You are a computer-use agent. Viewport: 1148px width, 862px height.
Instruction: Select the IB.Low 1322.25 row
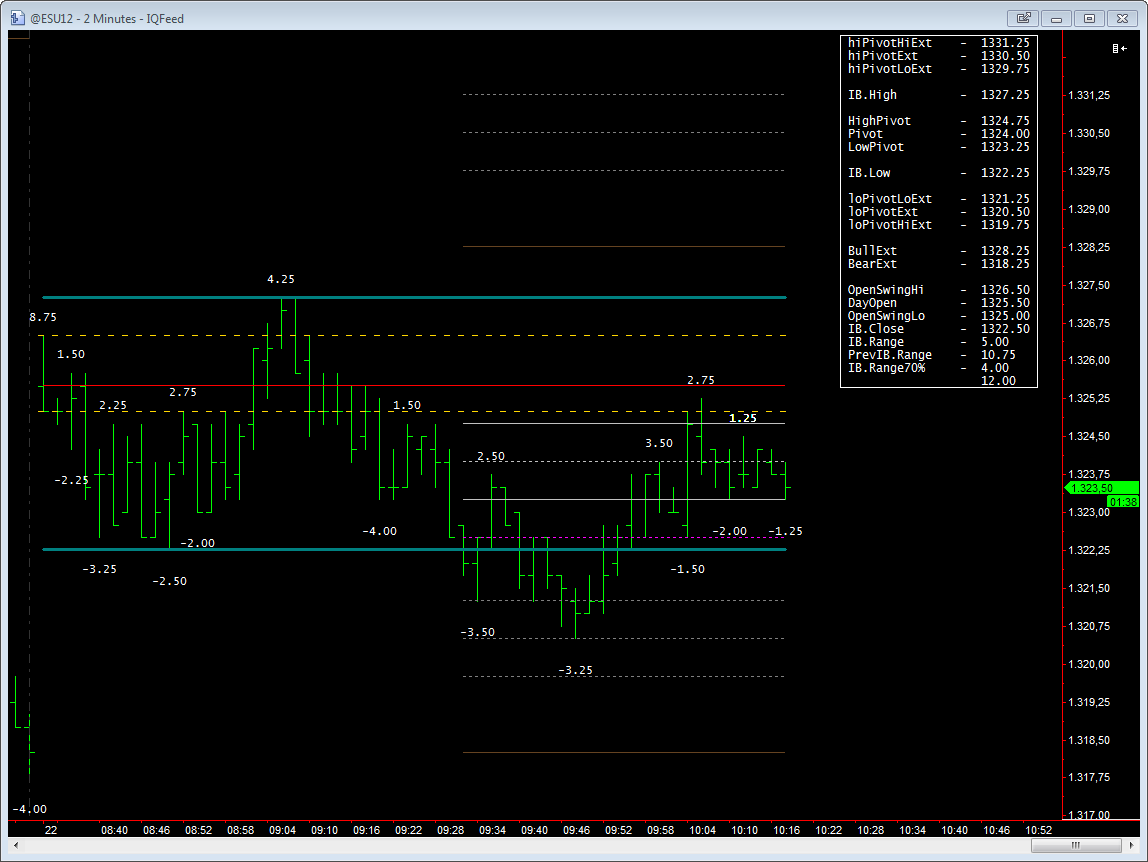[939, 173]
